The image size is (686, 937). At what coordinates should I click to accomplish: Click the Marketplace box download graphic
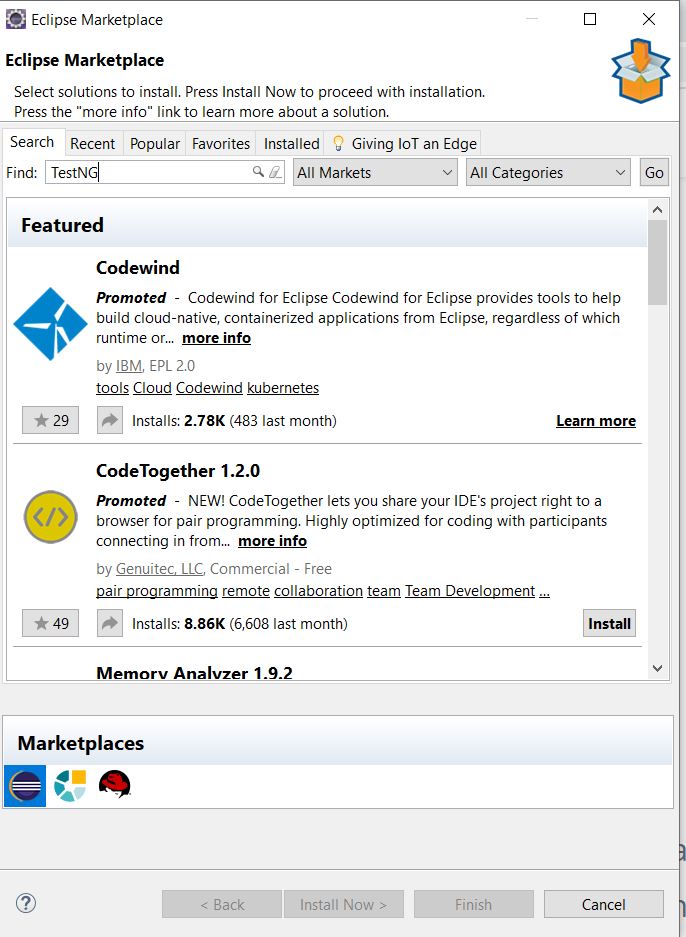pos(641,71)
